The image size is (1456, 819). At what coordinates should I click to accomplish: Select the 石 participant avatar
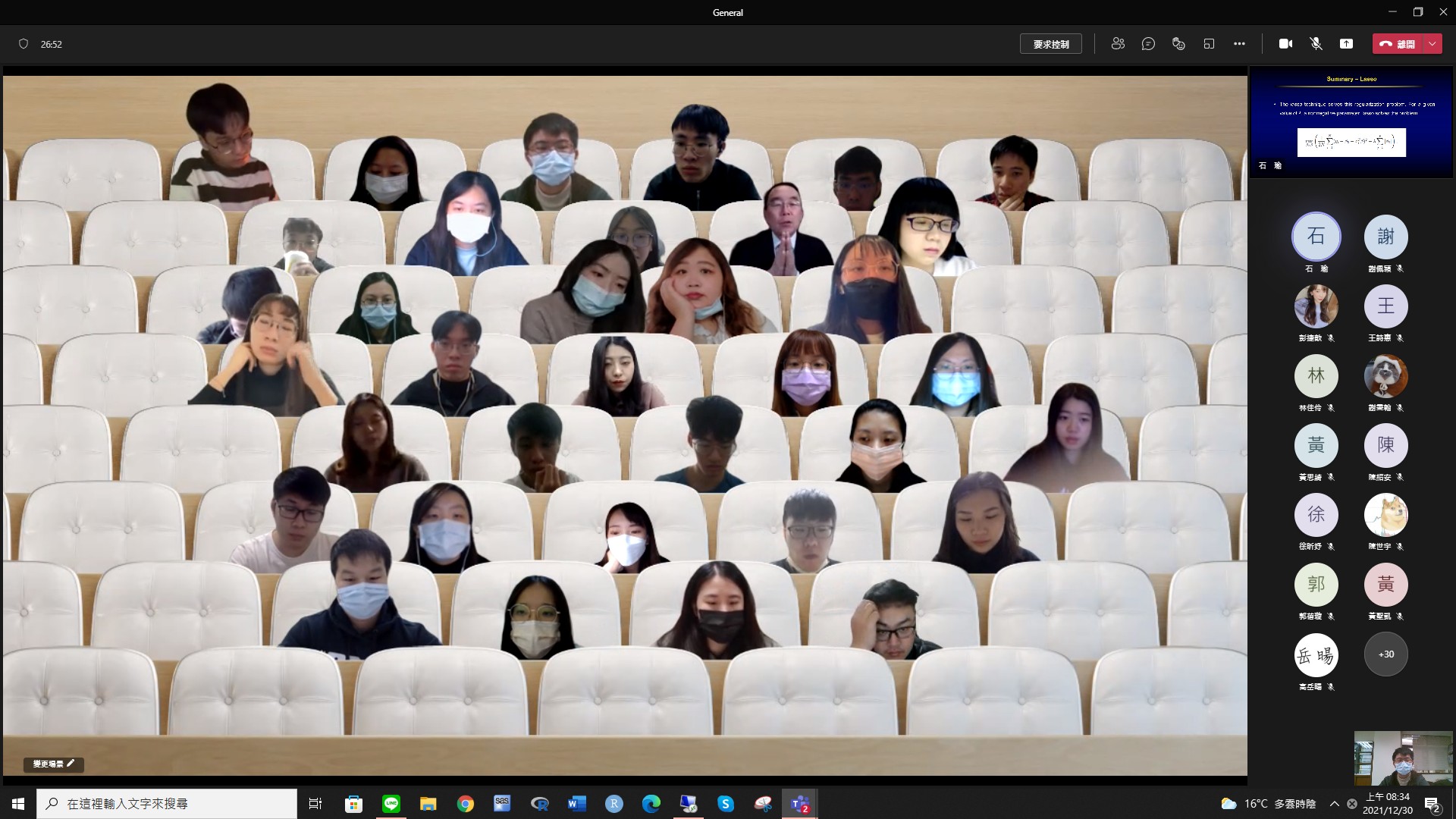click(1316, 237)
